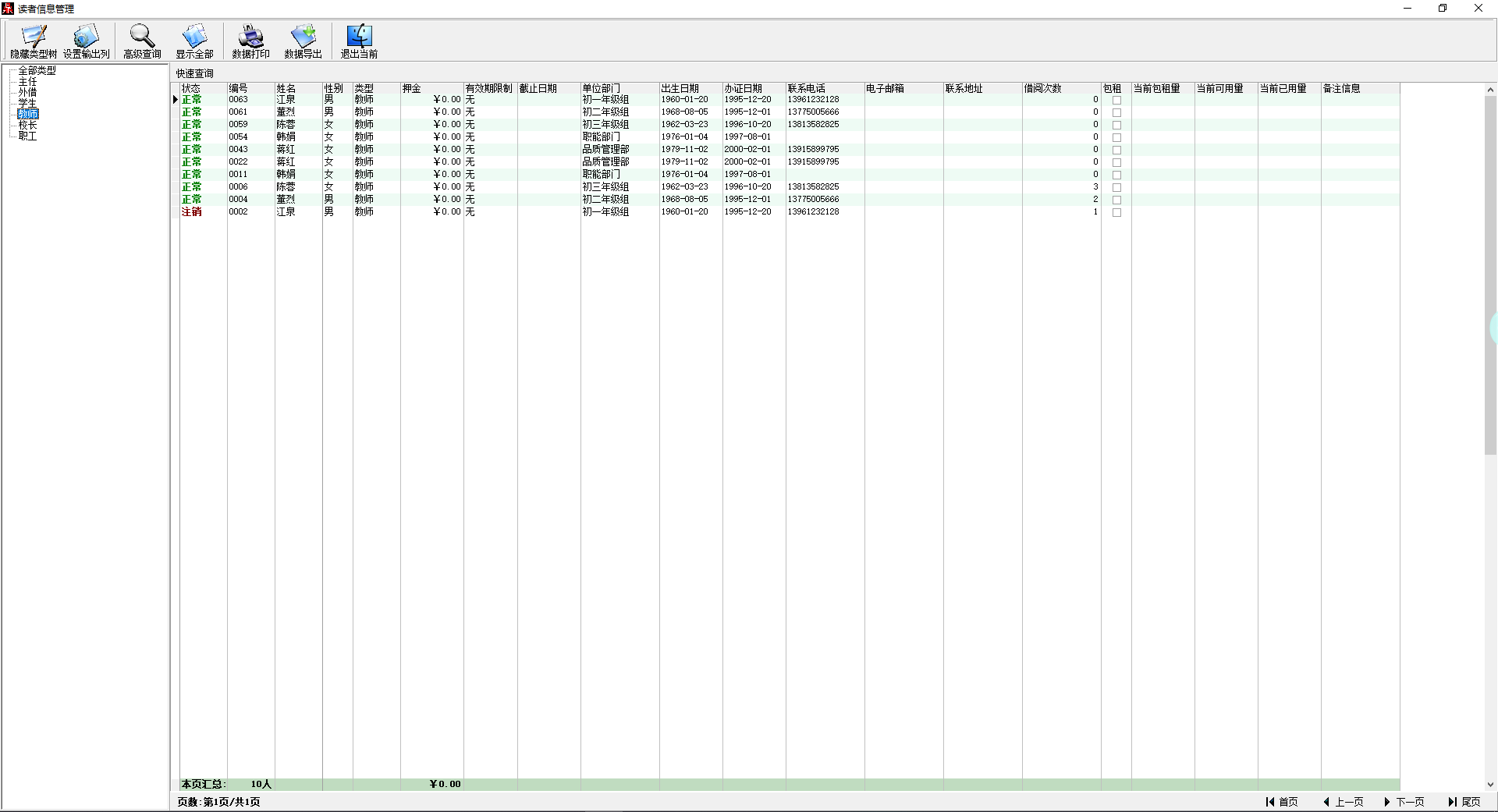
Task: Click the 联系电话 column header
Action: (x=825, y=88)
